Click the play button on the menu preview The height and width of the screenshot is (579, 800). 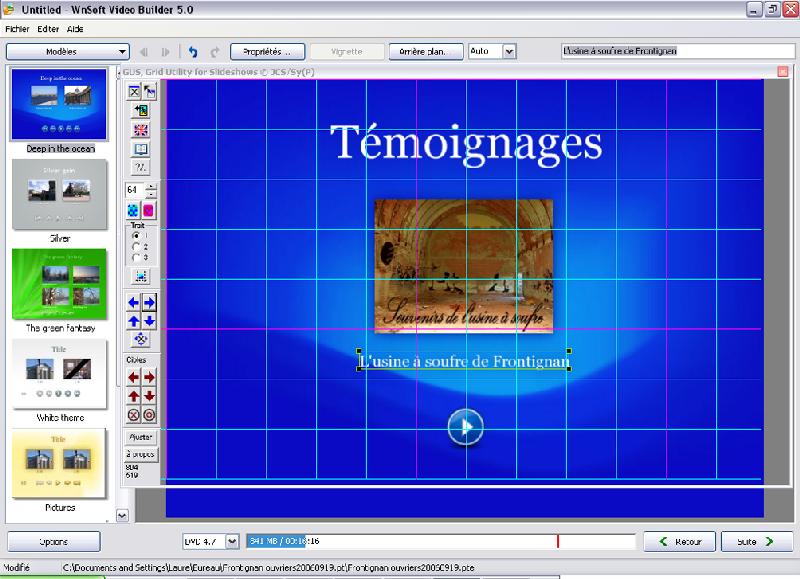click(465, 427)
